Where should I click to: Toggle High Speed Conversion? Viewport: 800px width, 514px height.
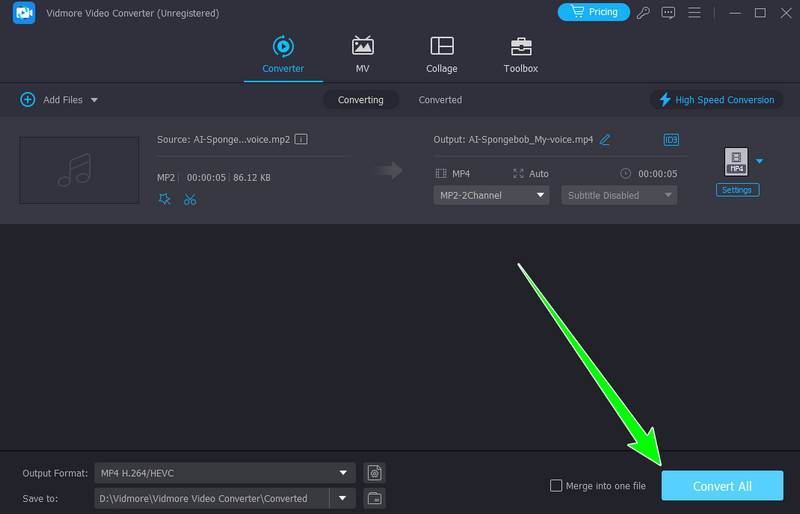pyautogui.click(x=716, y=100)
